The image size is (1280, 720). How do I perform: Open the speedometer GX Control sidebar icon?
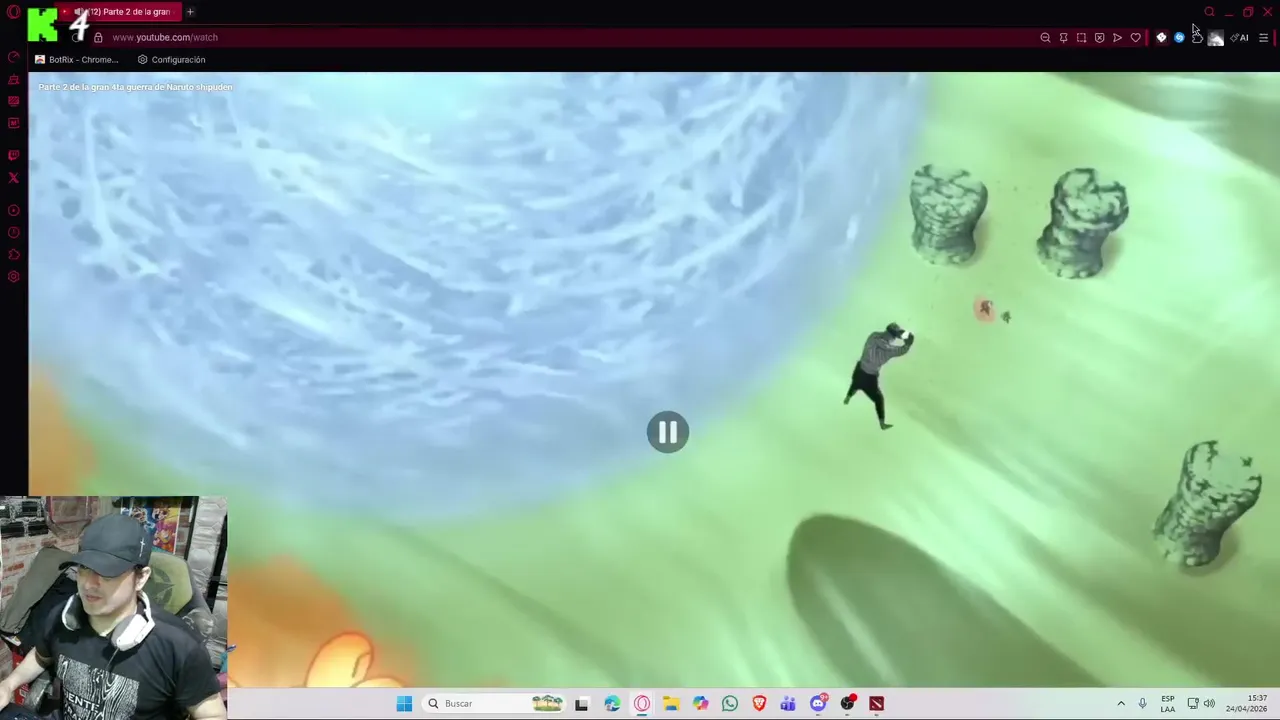13,57
